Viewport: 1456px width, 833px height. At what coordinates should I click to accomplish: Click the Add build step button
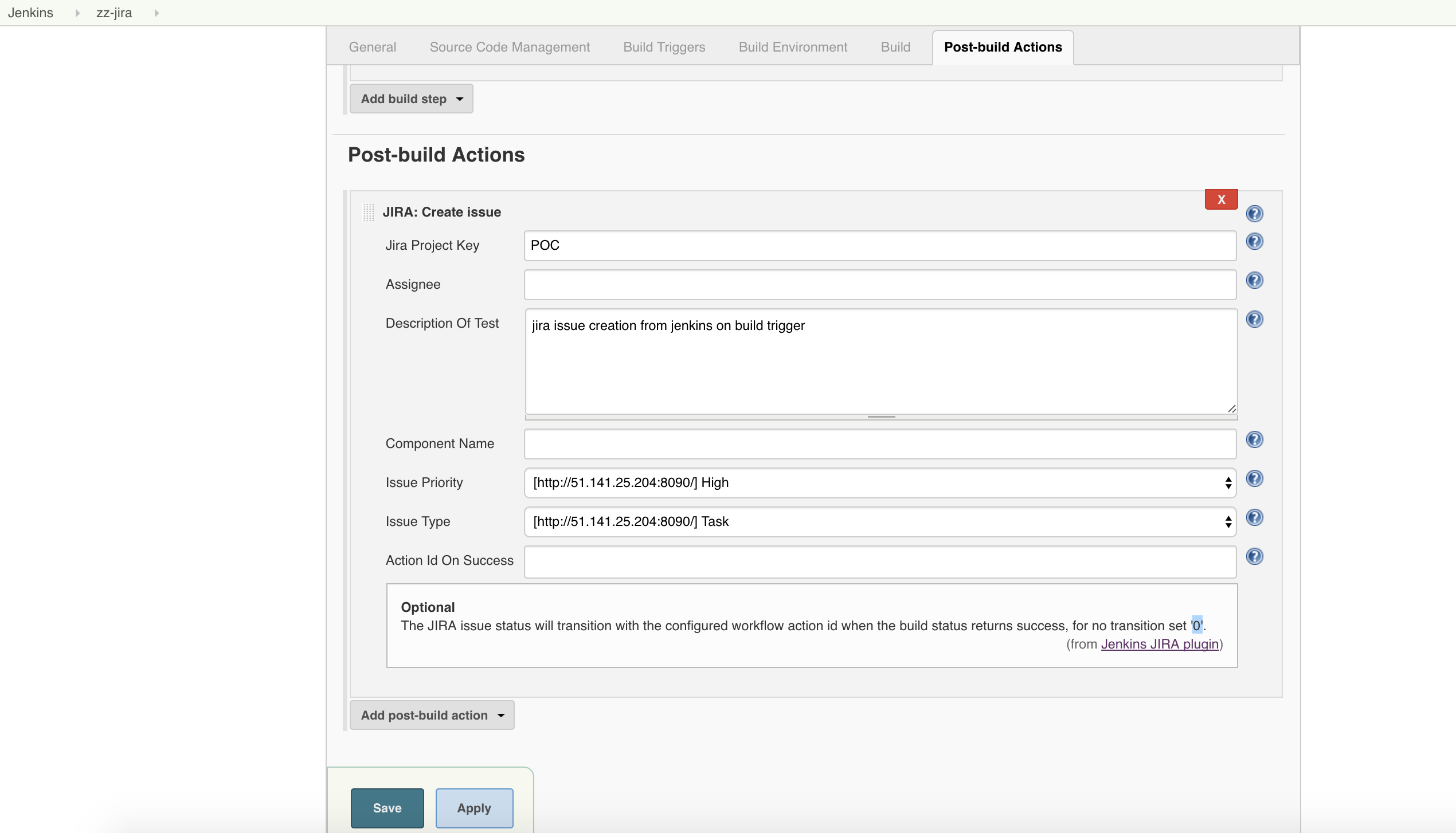411,98
